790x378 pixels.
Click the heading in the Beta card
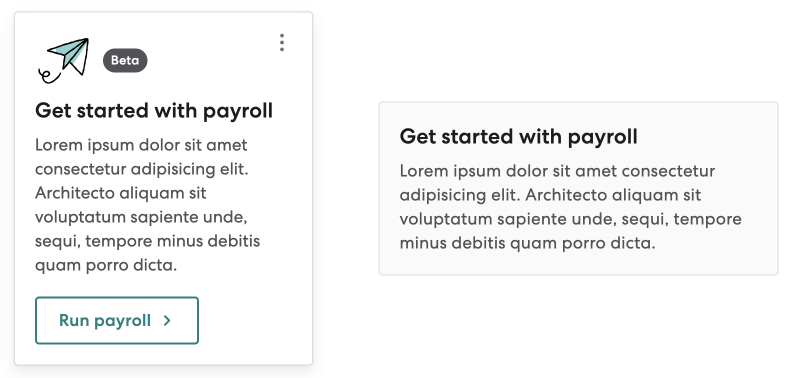point(154,111)
